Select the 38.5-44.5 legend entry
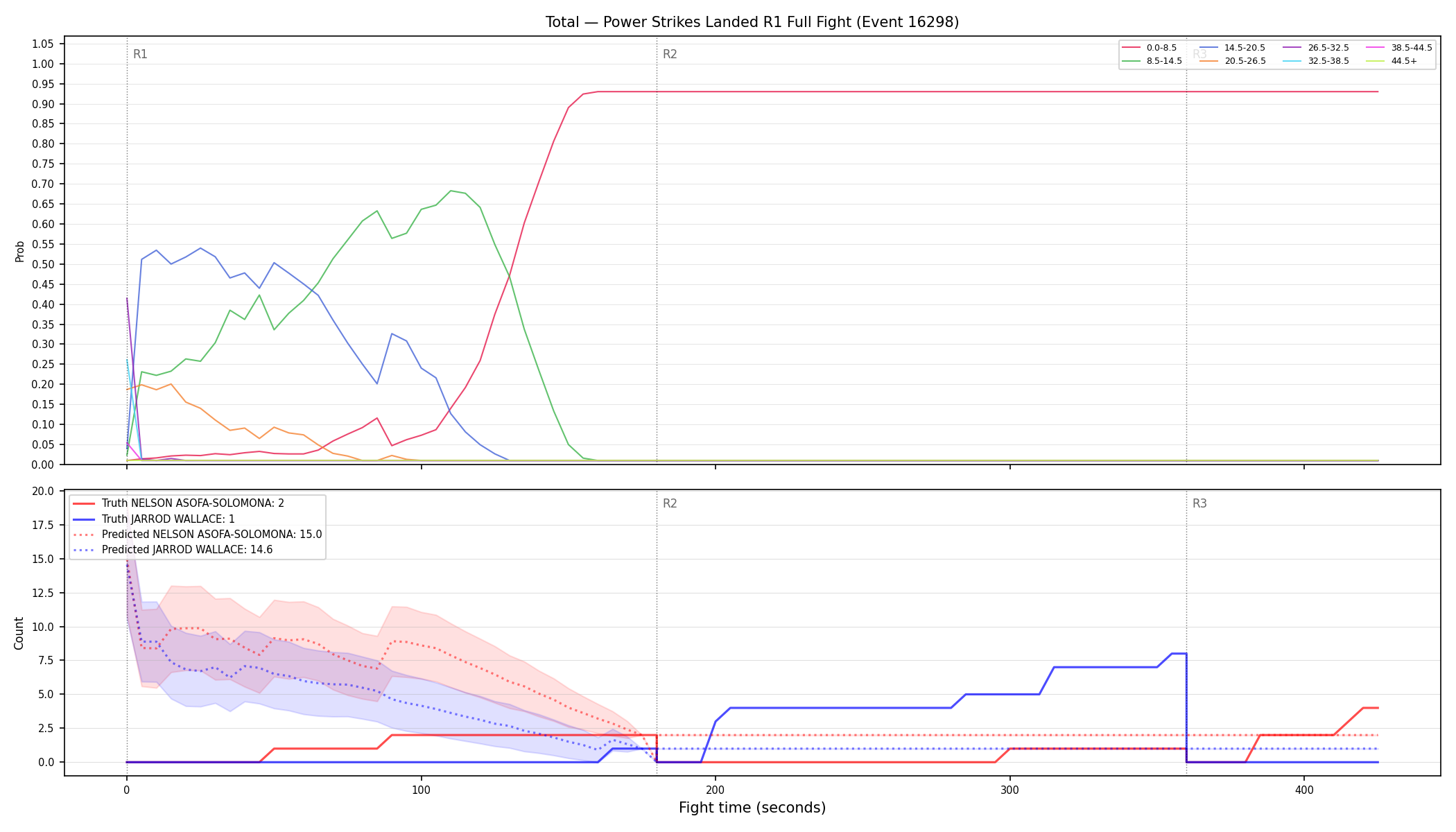Screen dimensions: 1456x832 click(x=1400, y=48)
